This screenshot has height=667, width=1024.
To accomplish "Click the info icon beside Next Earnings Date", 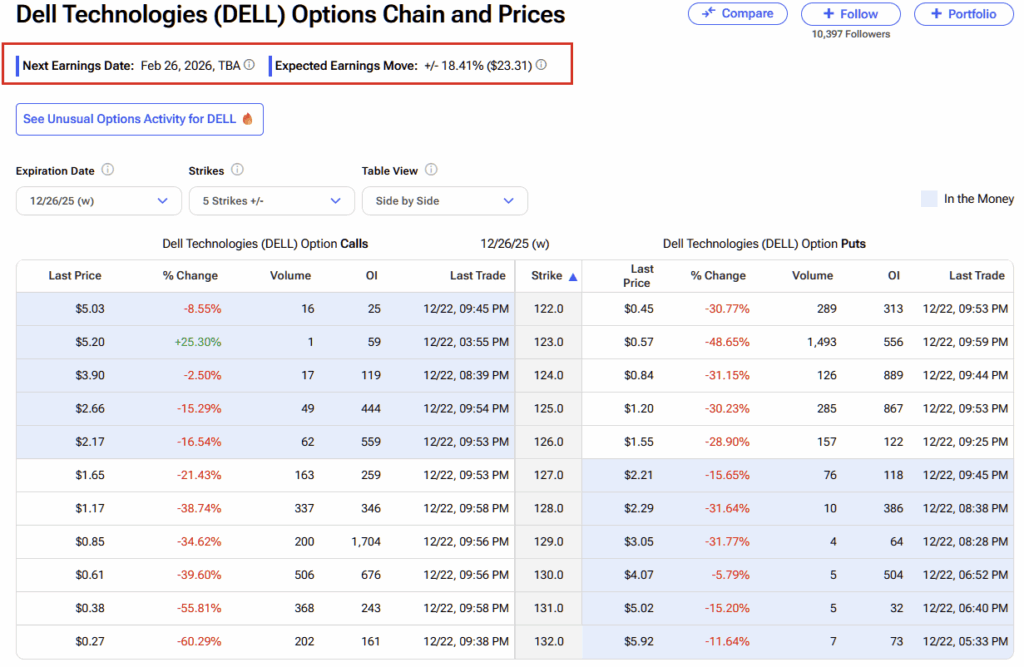I will pyautogui.click(x=249, y=65).
